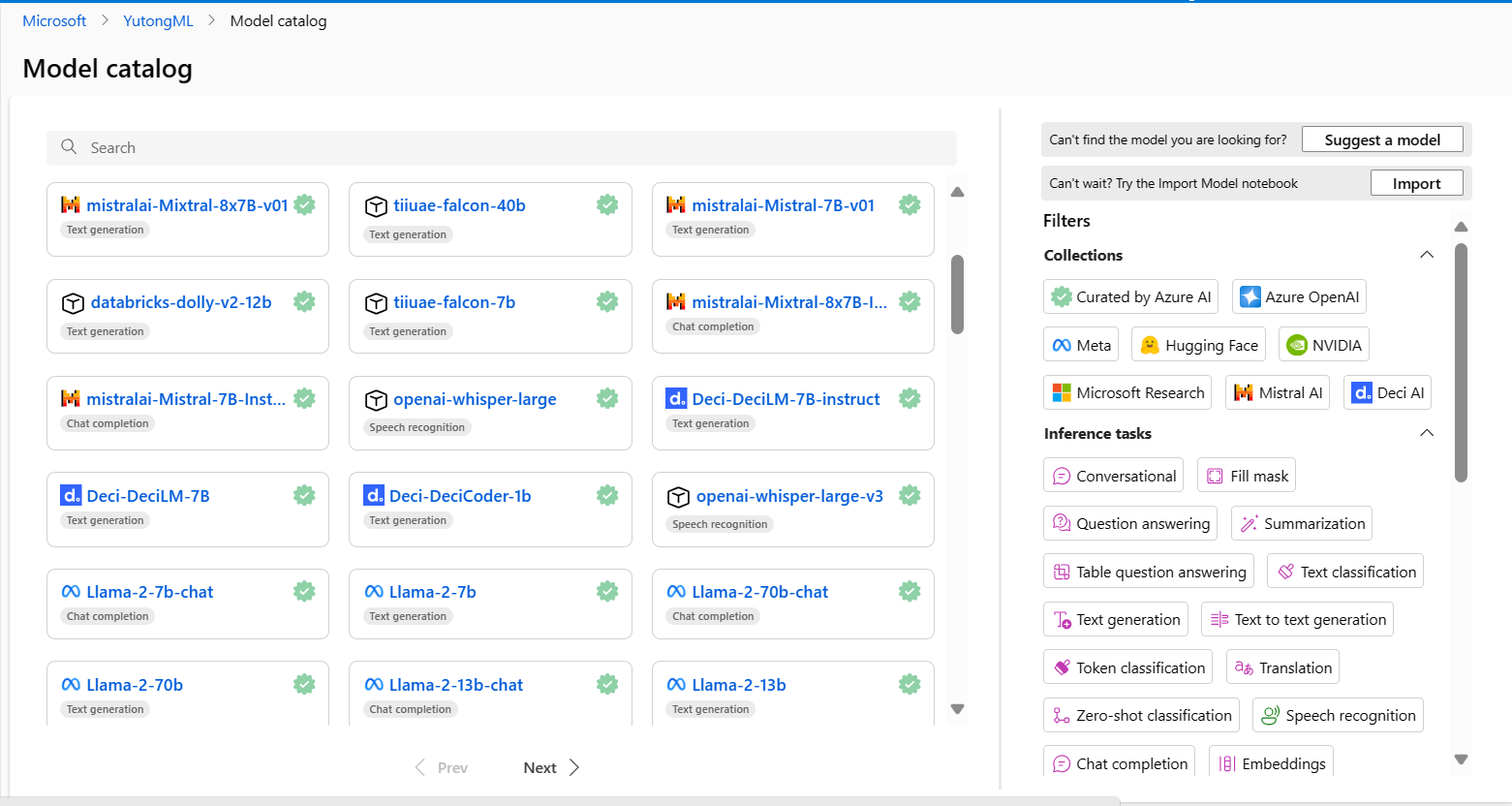Click the cube icon beside openai-whisper-large-v3
Screen dimensions: 1512x806
coord(678,497)
